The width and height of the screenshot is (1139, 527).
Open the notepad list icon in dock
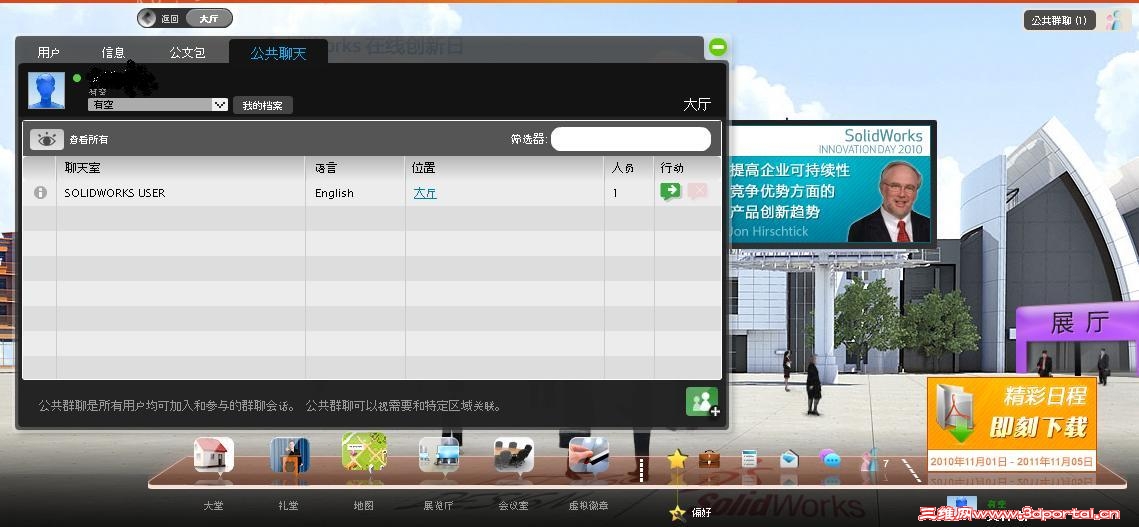point(750,459)
